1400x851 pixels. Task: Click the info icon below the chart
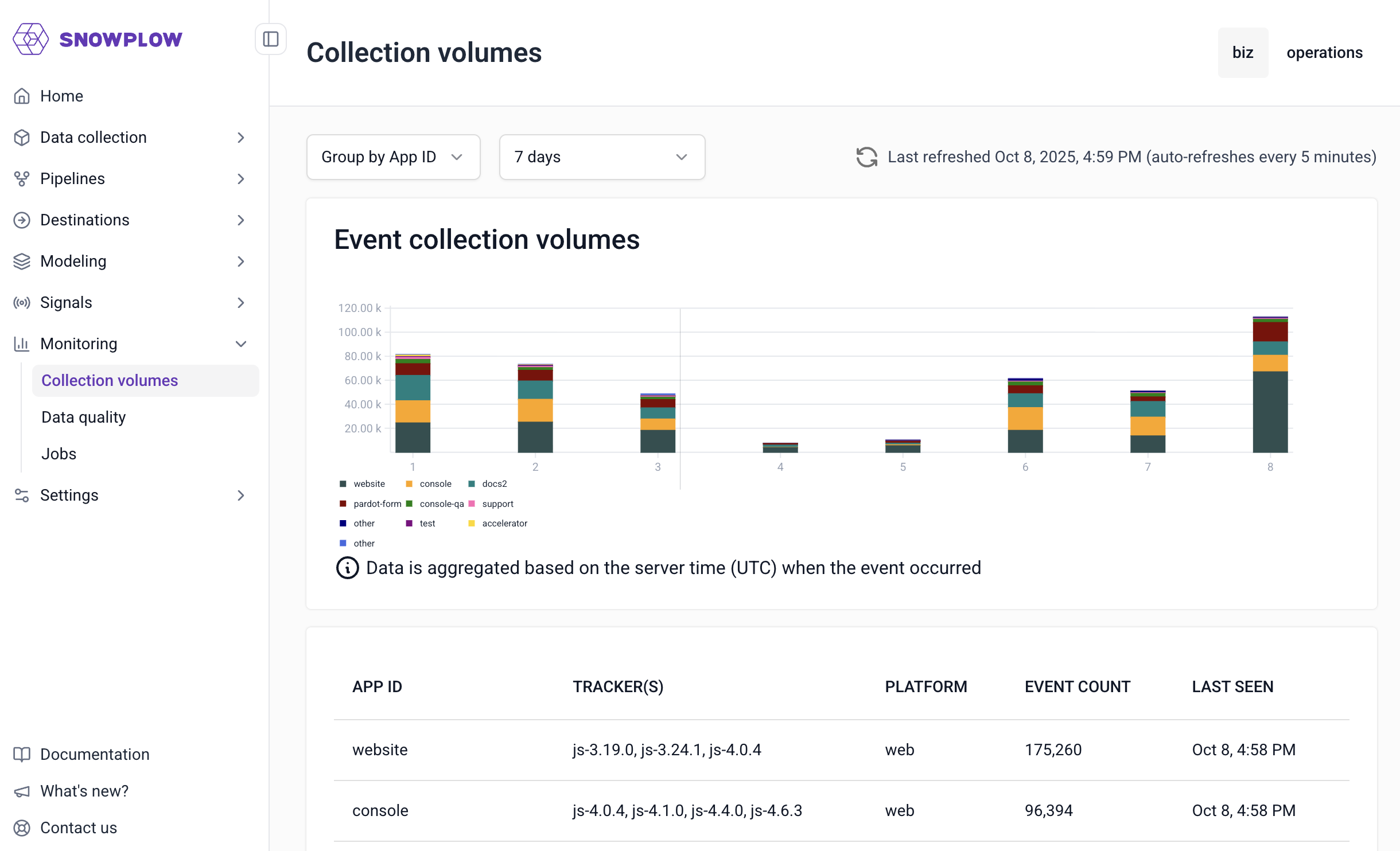[347, 568]
